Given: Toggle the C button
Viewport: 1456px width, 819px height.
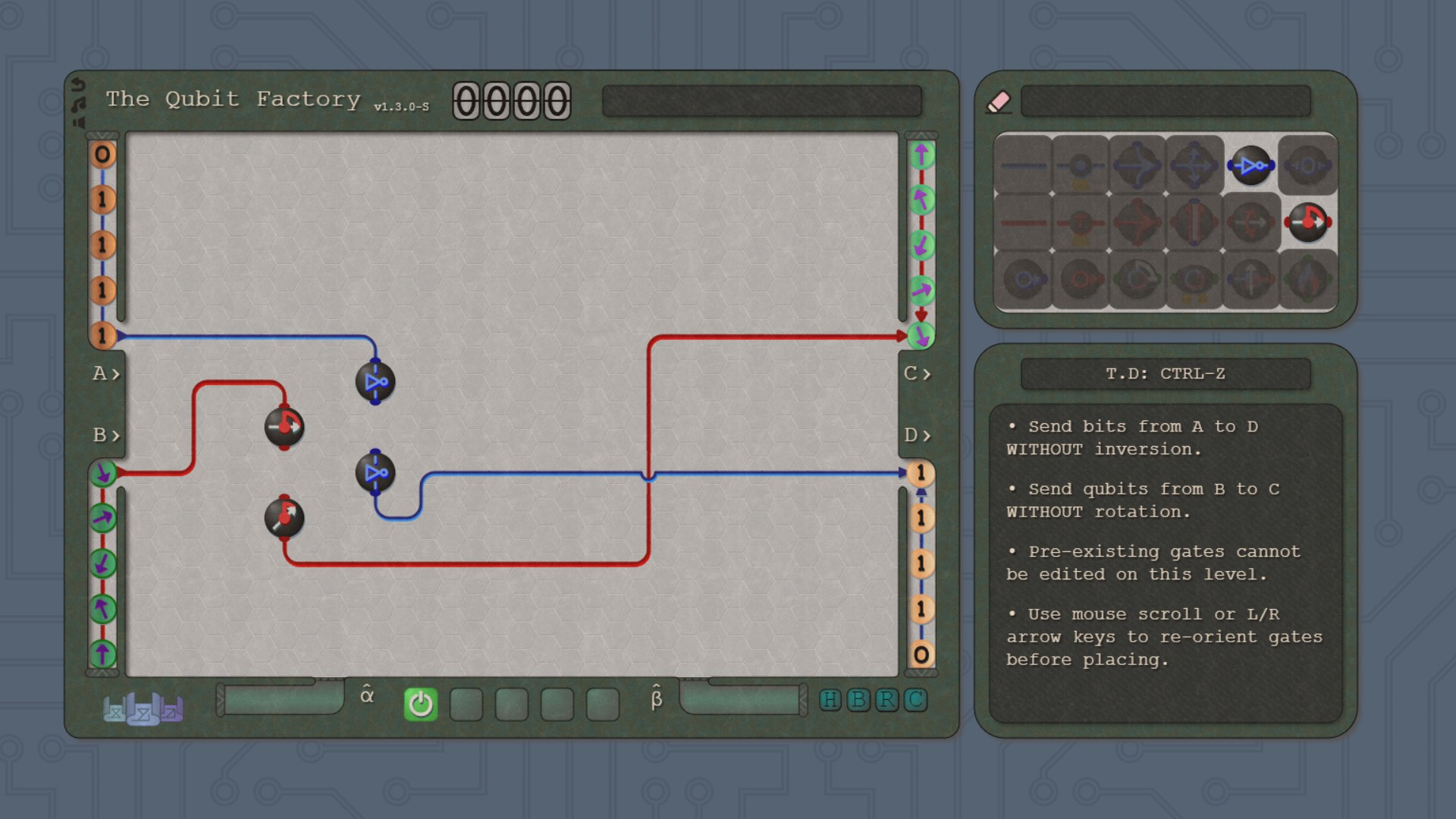Looking at the screenshot, I should pyautogui.click(x=915, y=700).
